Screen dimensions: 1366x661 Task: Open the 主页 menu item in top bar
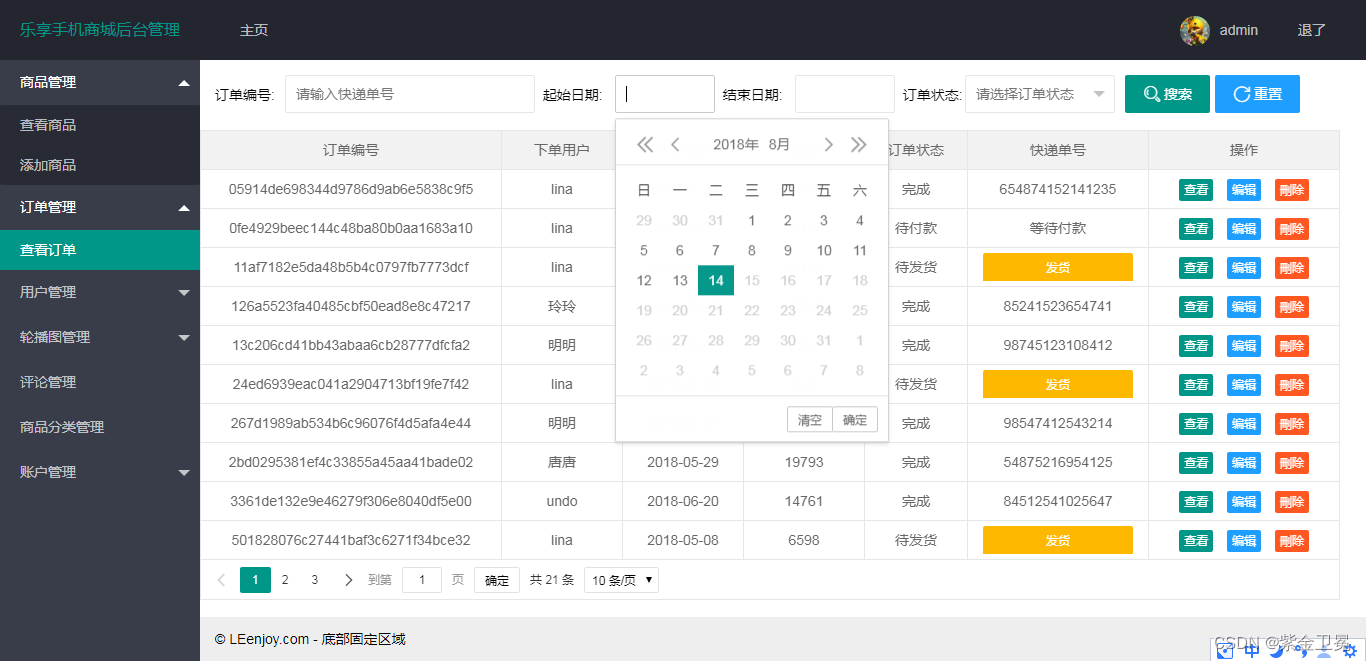click(x=253, y=30)
